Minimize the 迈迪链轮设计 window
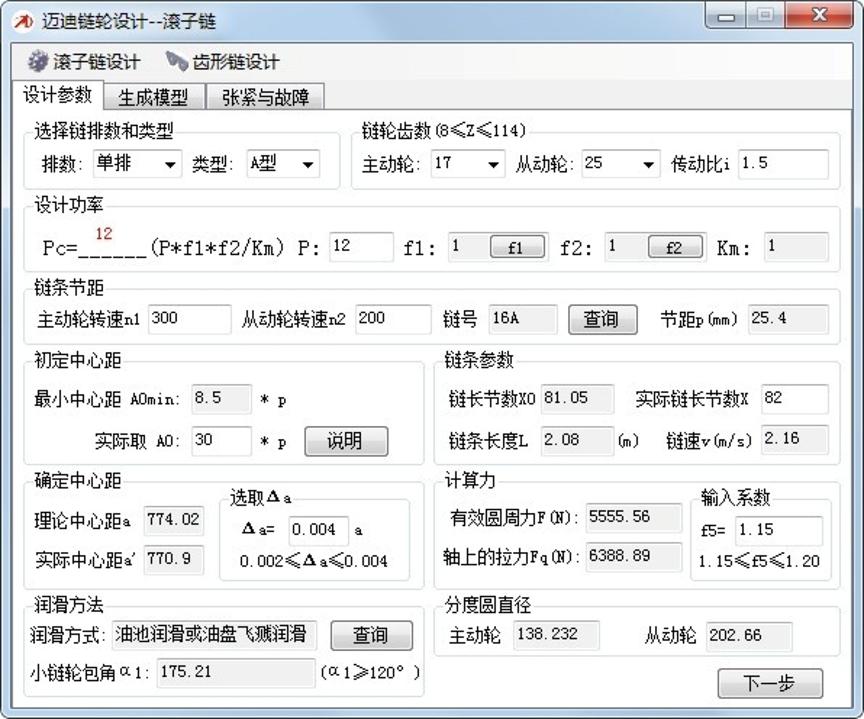The image size is (864, 719). point(726,15)
